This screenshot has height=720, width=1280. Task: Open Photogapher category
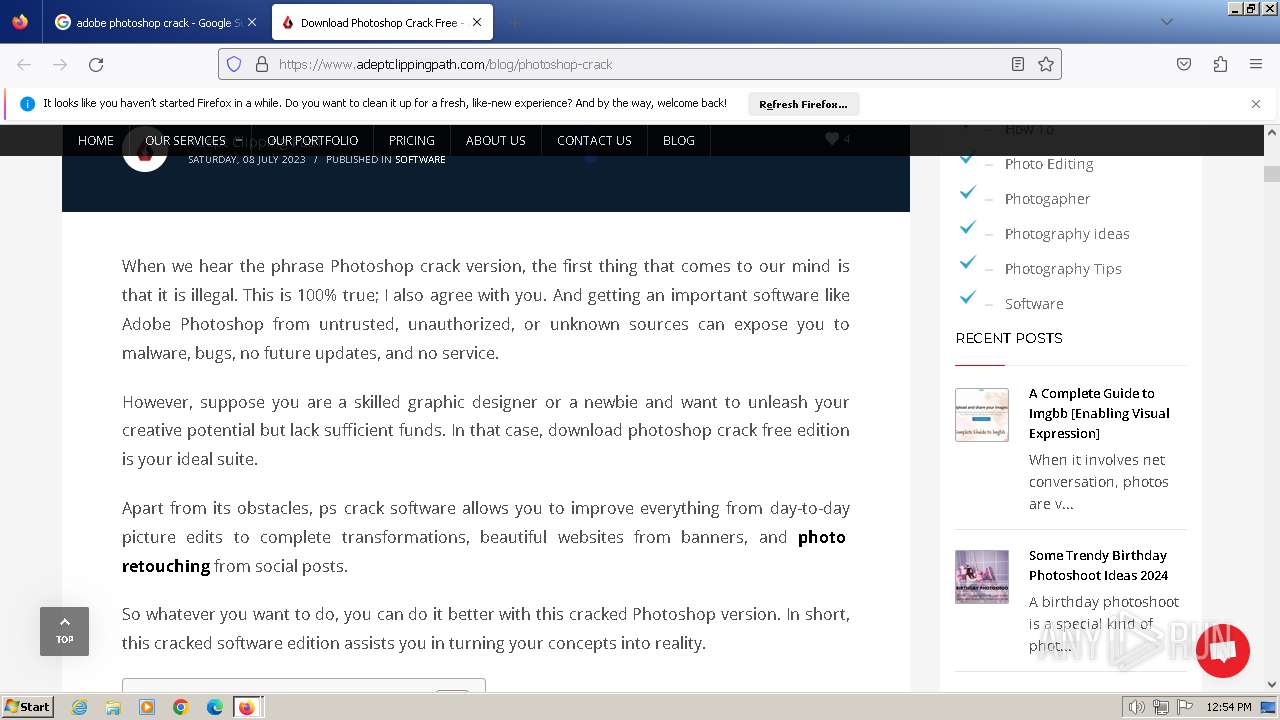pos(1047,199)
